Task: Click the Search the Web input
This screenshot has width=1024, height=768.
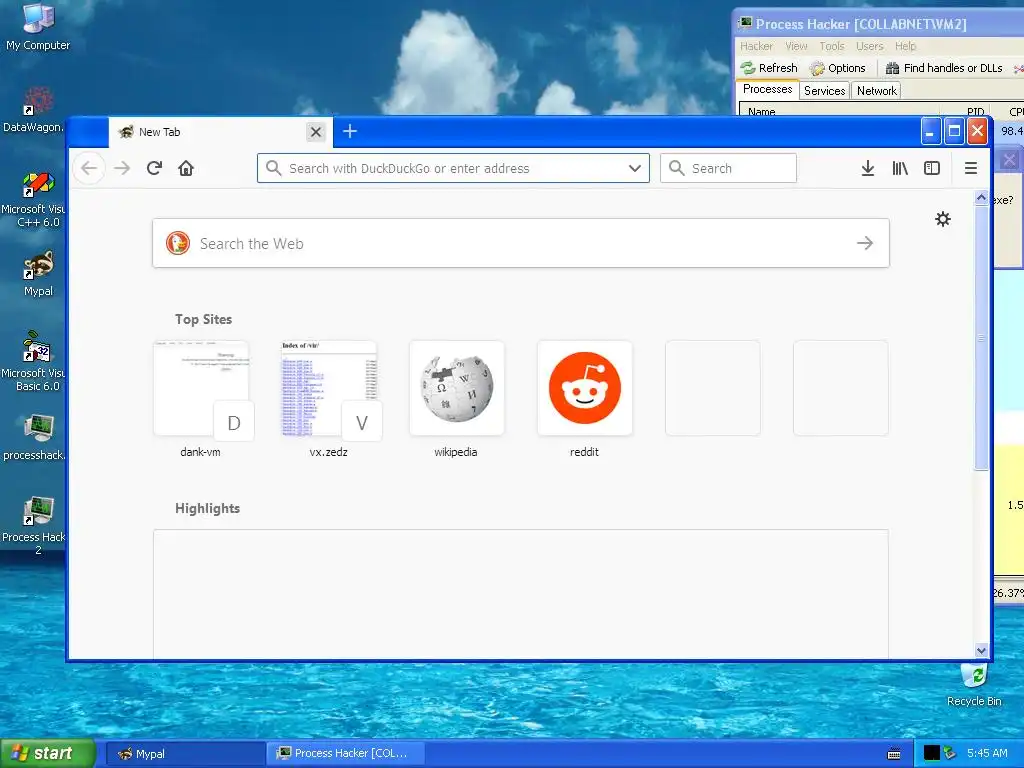Action: tap(520, 243)
